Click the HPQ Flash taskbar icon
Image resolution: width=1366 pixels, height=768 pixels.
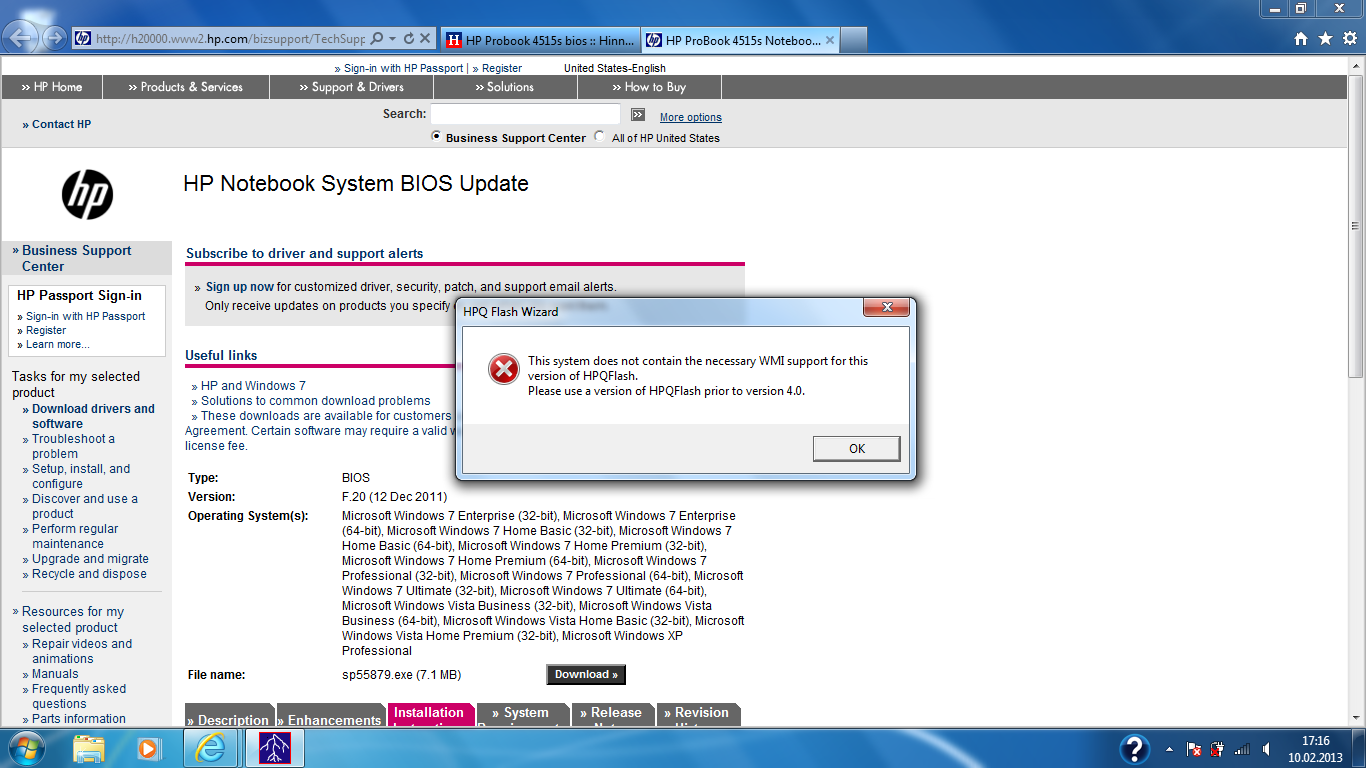coord(274,748)
